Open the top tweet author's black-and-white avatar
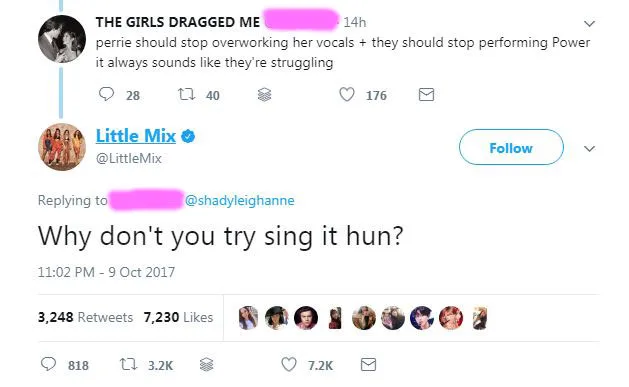629x387 pixels. (x=62, y=39)
